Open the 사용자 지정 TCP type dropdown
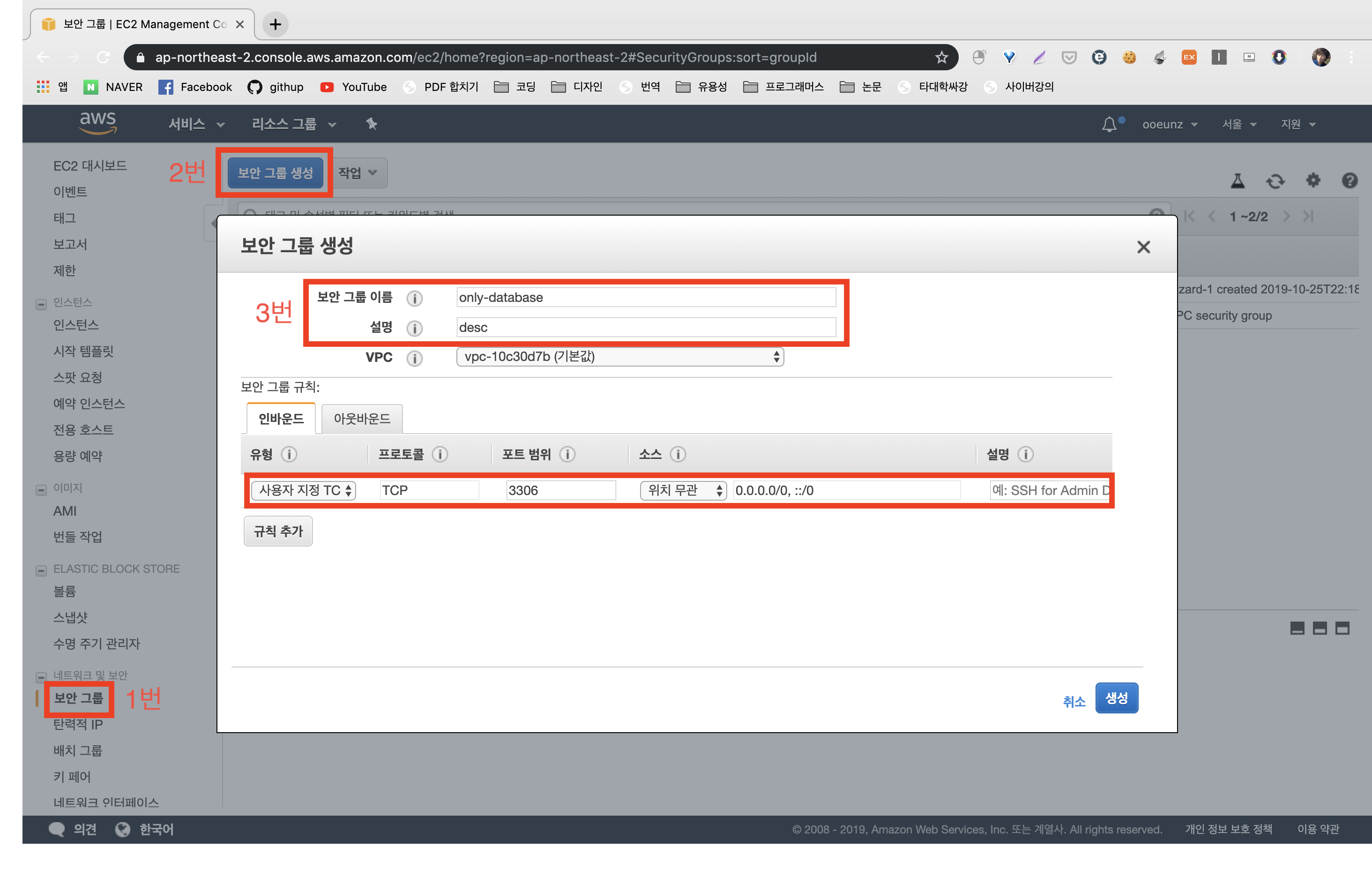1372x870 pixels. coord(303,490)
